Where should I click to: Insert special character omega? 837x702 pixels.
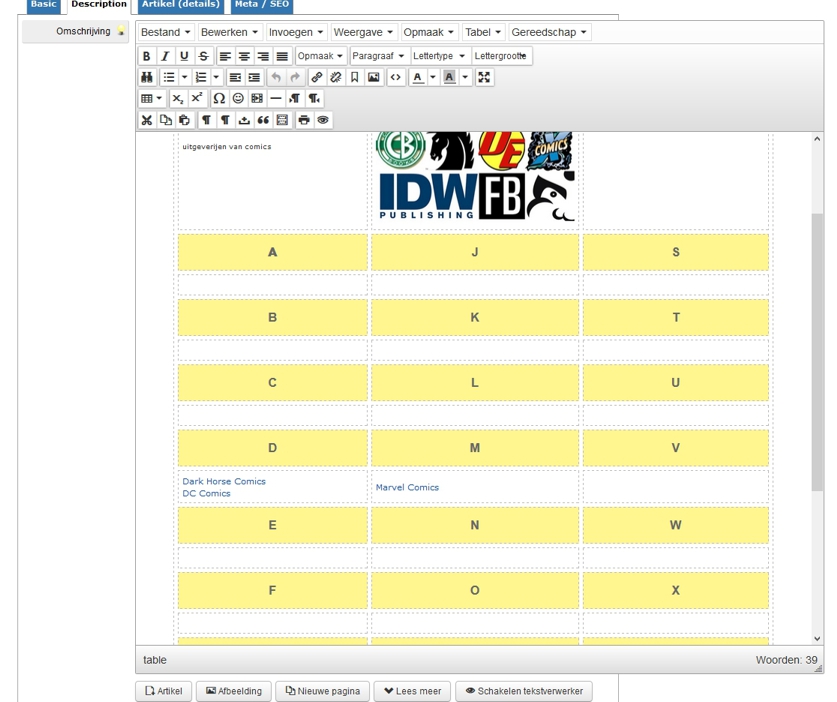219,98
